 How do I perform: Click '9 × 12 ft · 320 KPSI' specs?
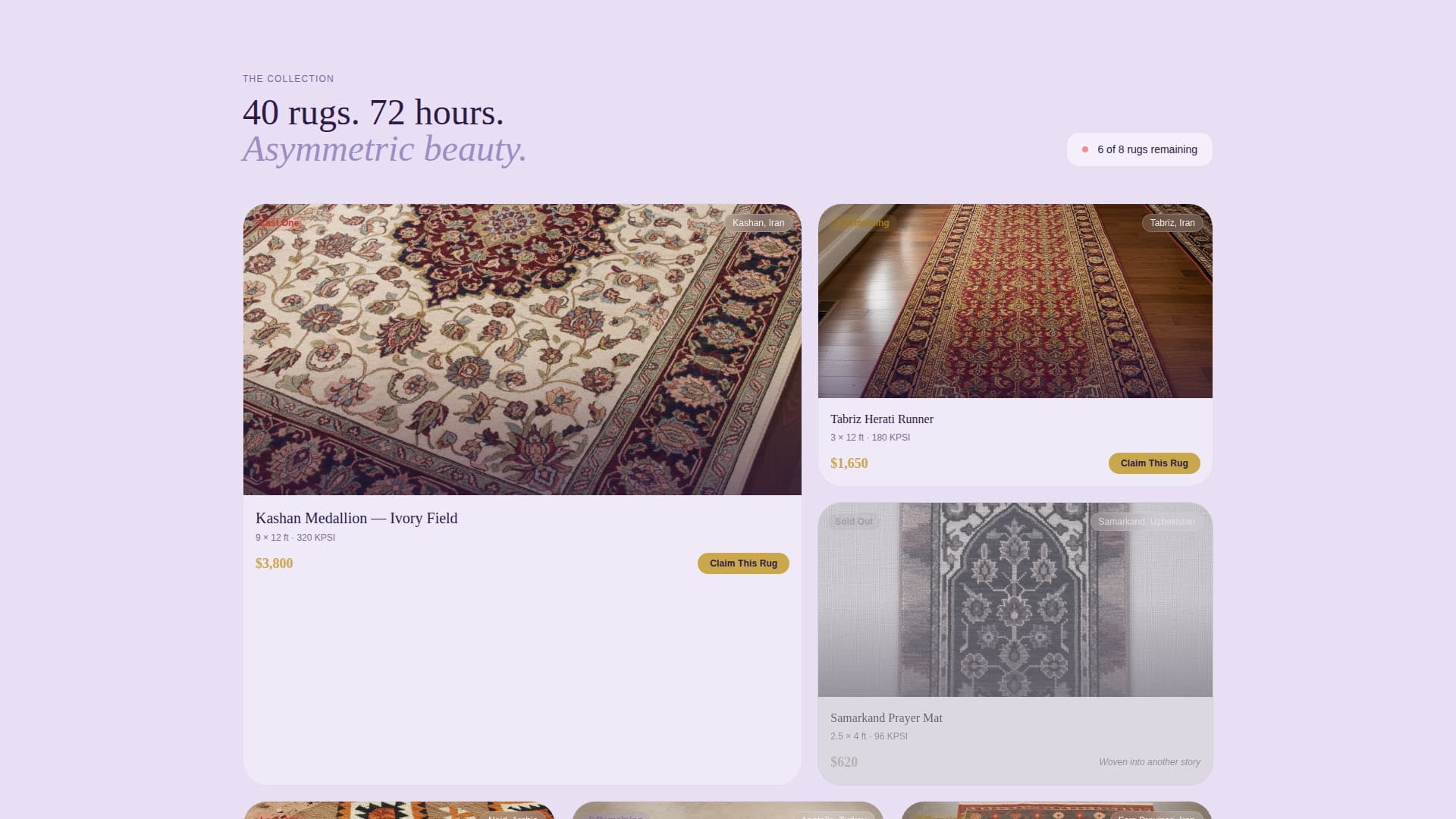(295, 538)
